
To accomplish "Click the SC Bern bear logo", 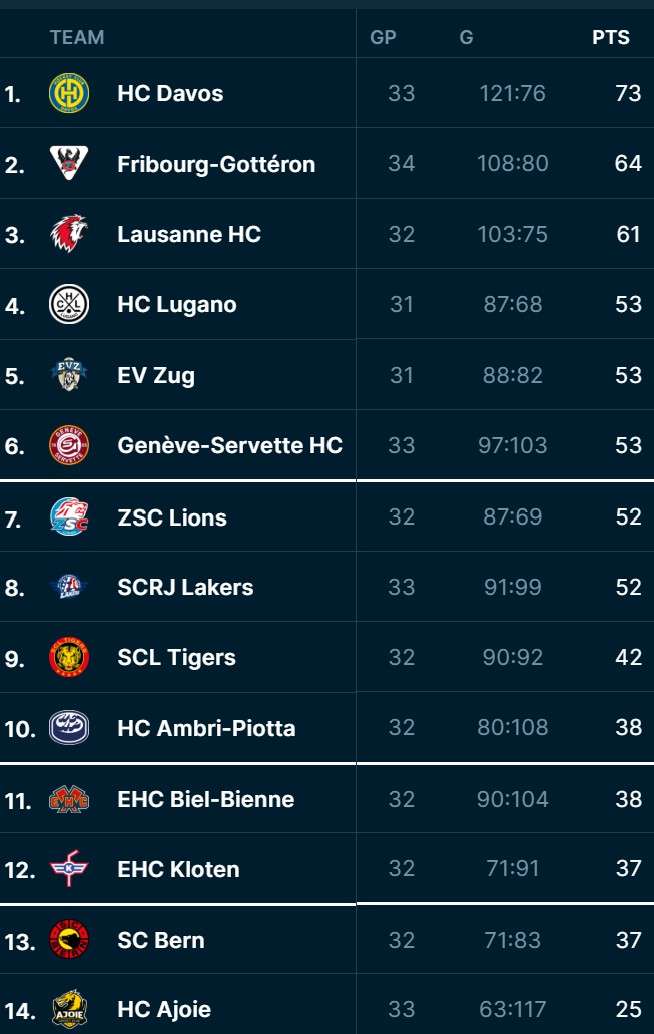I will [x=69, y=940].
